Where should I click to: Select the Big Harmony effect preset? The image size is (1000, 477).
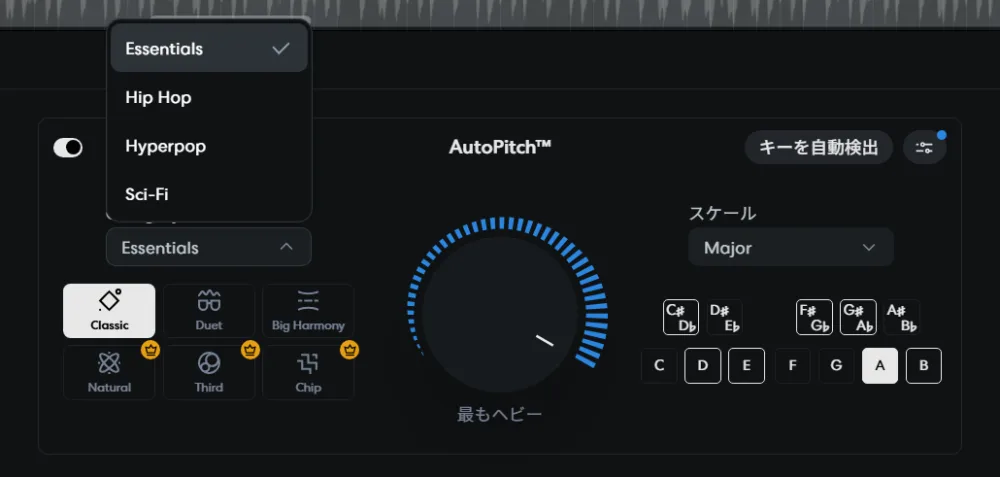click(308, 311)
